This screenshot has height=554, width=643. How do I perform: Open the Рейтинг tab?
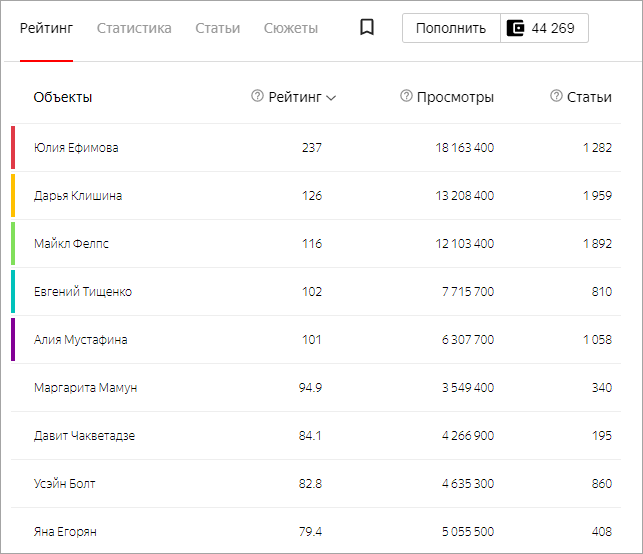point(46,28)
